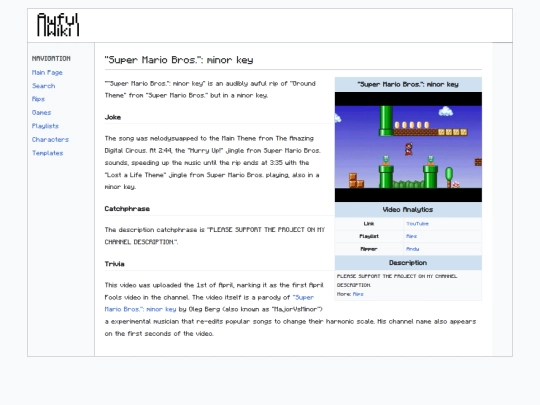Click the NAVIGATION sidebar heading

click(51, 59)
